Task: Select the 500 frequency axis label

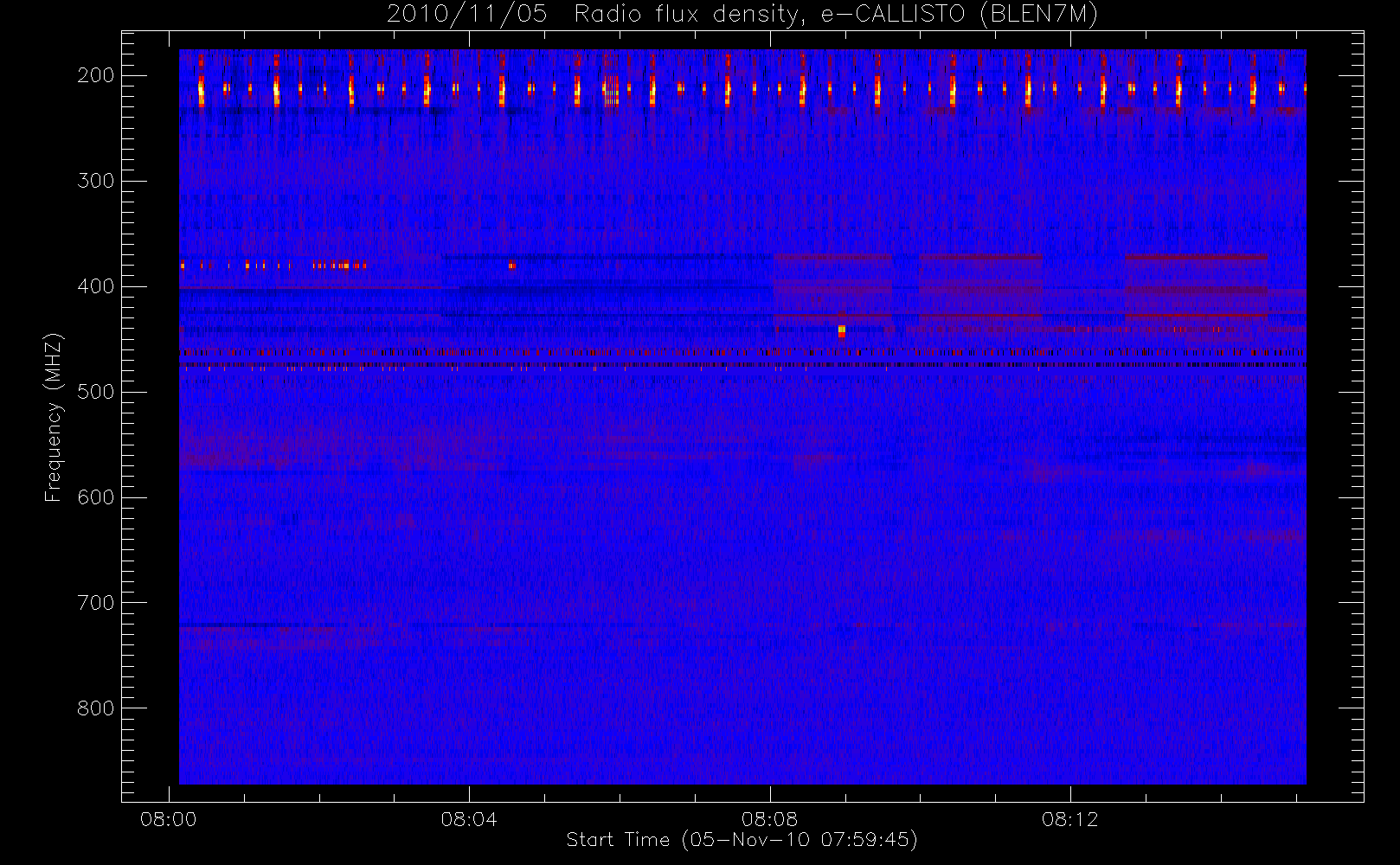Action: 96,392
